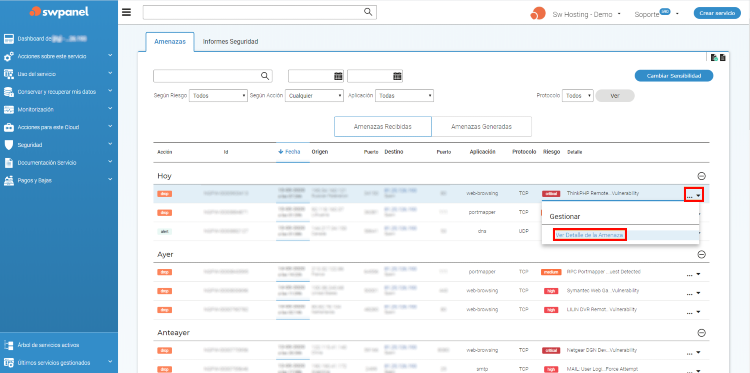Screen dimensions: 750x373
Task: Click the MAIL User Logi row detail
Action: (602, 369)
